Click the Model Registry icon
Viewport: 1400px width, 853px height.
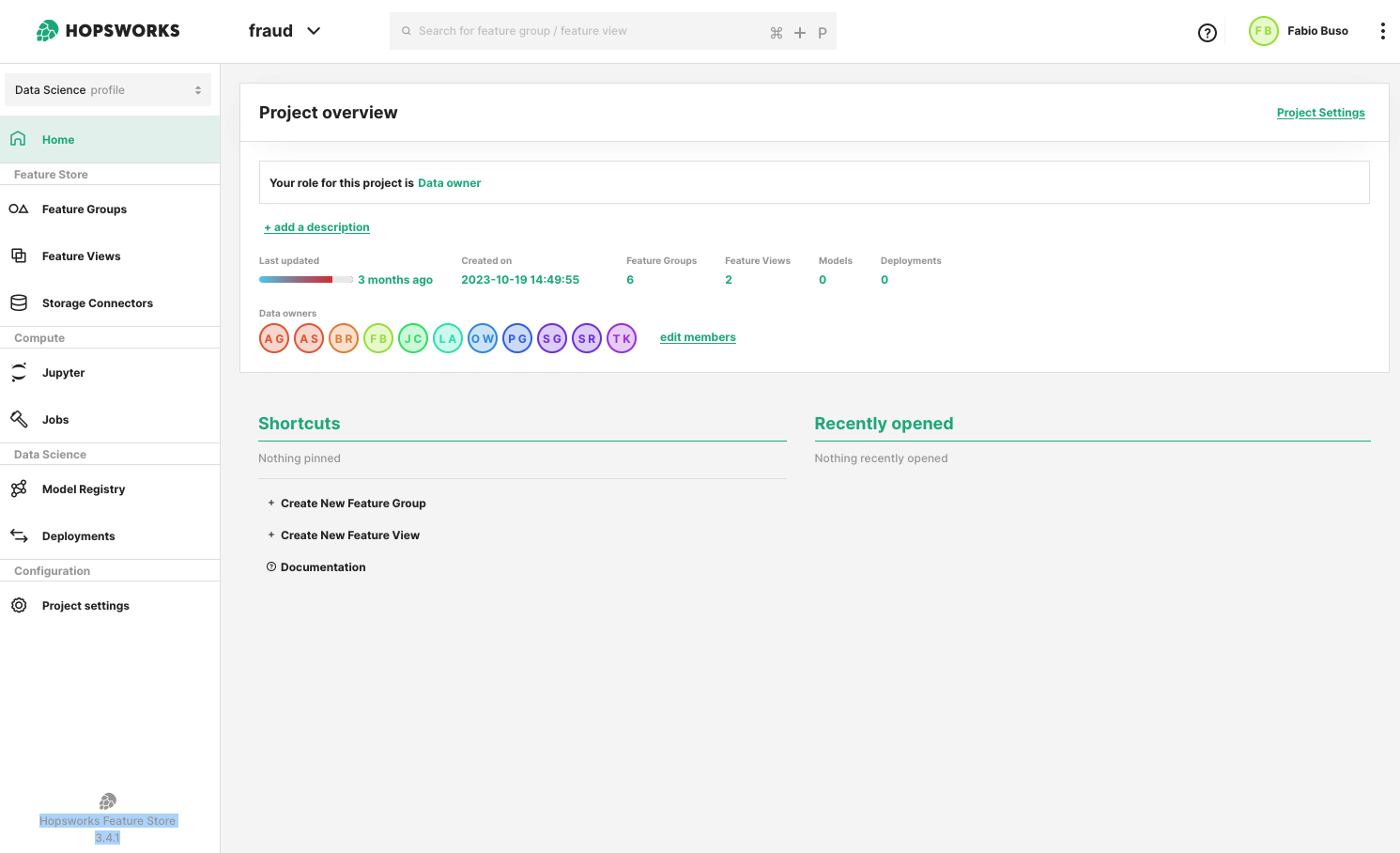(19, 489)
